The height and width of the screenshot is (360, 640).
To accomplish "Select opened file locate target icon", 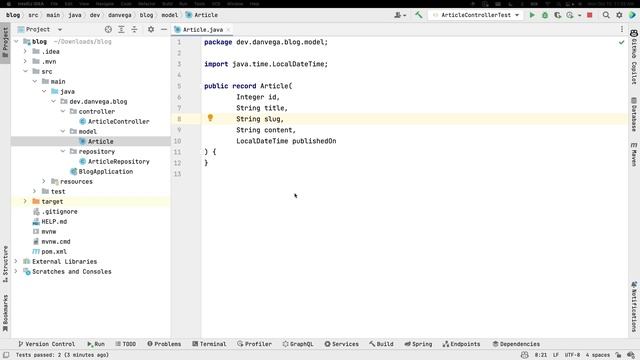I will (108, 29).
